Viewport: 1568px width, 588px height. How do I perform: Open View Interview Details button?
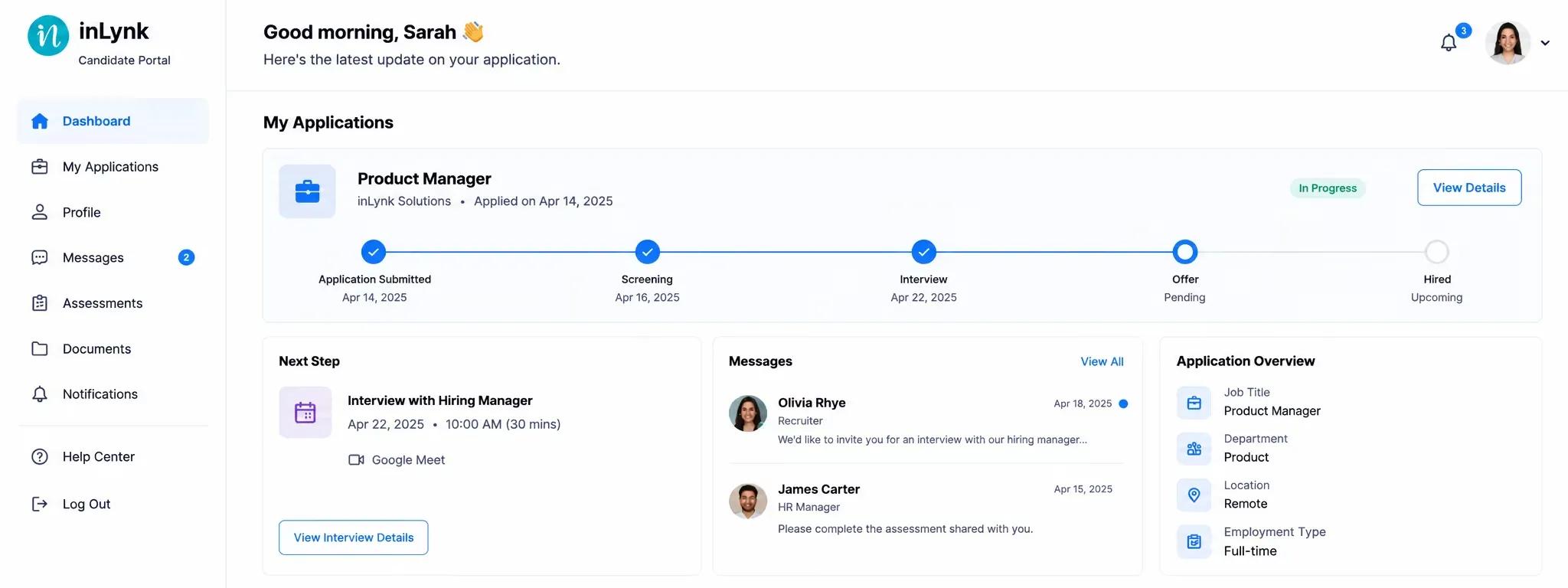tap(354, 537)
